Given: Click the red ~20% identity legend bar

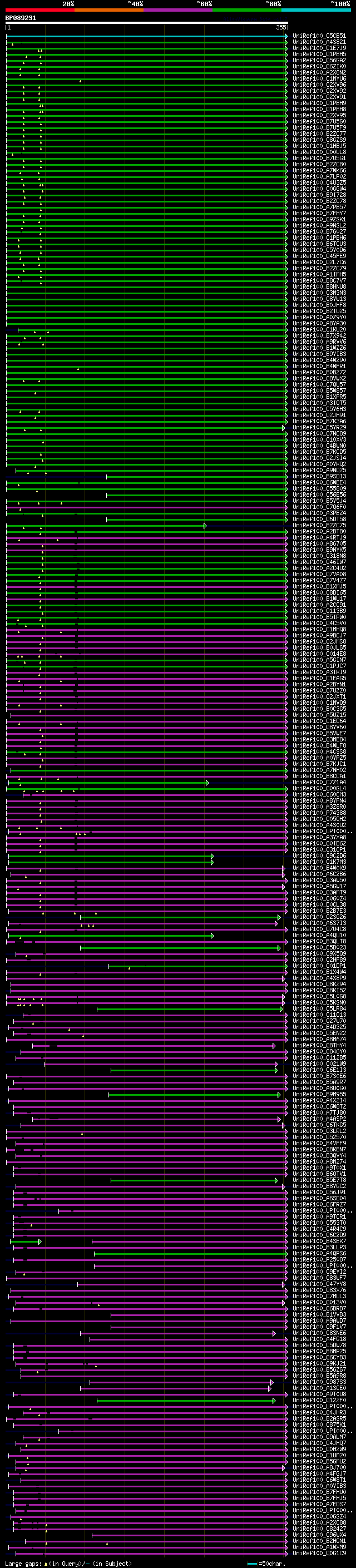Looking at the screenshot, I should [39, 10].
